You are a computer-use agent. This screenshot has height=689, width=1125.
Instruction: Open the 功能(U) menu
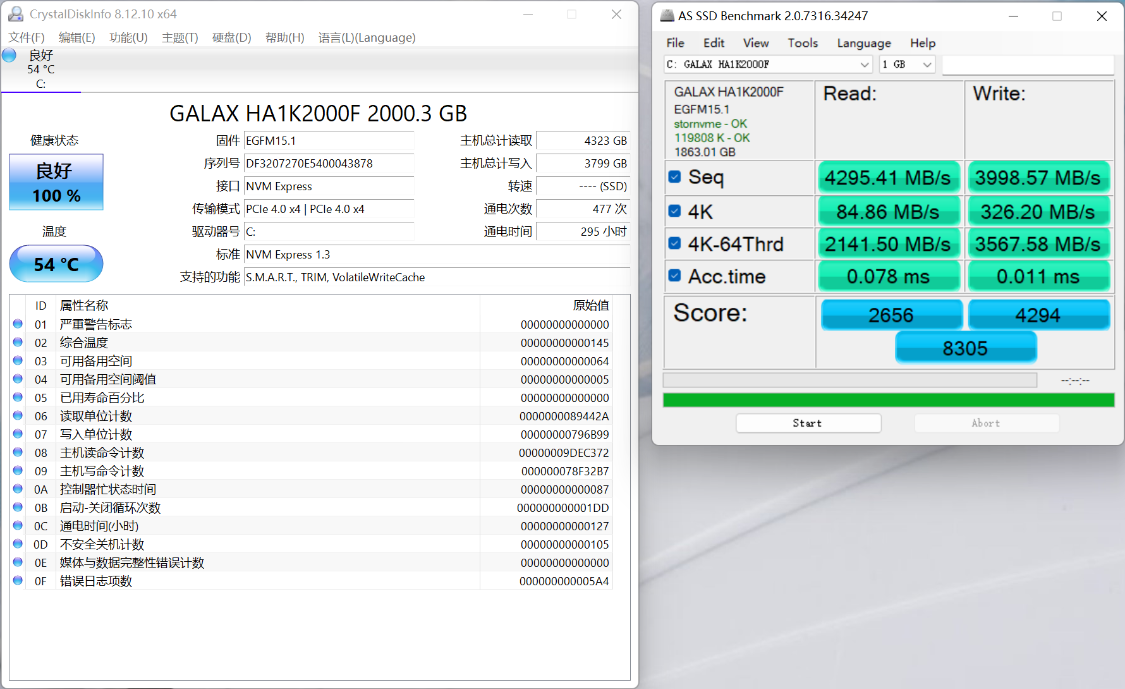[x=128, y=38]
